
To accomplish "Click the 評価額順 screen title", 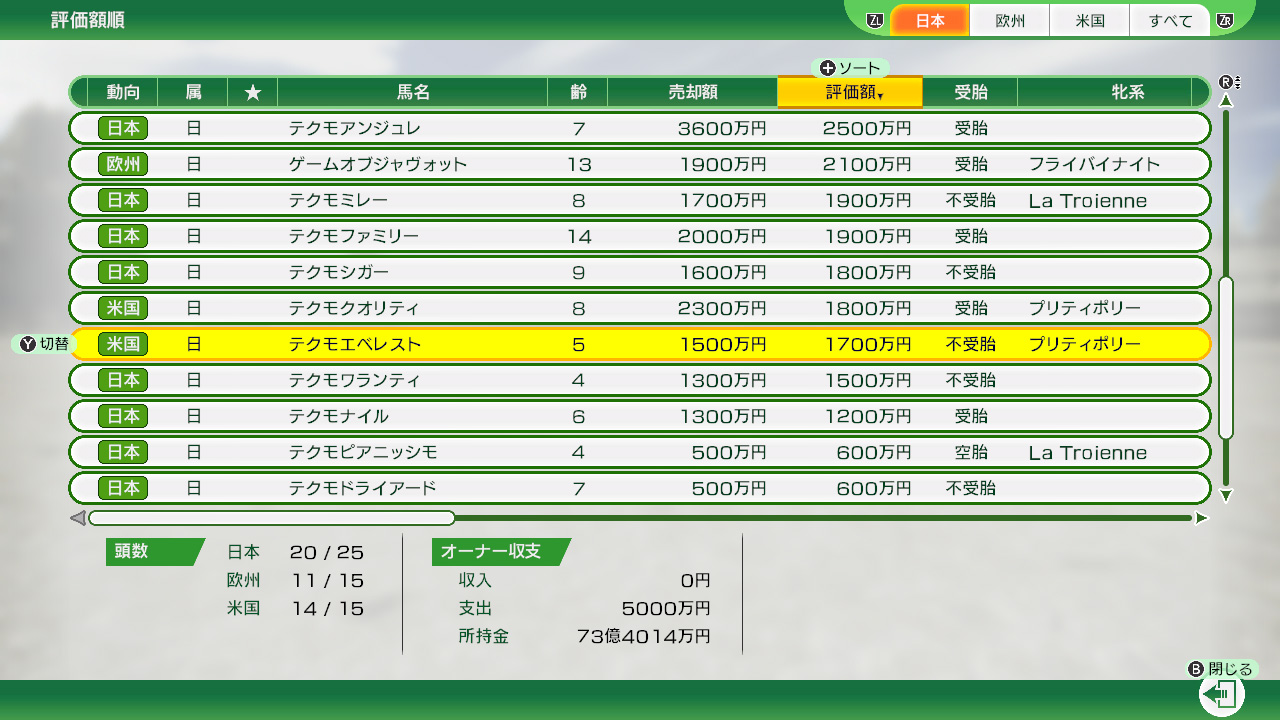I will pyautogui.click(x=88, y=20).
